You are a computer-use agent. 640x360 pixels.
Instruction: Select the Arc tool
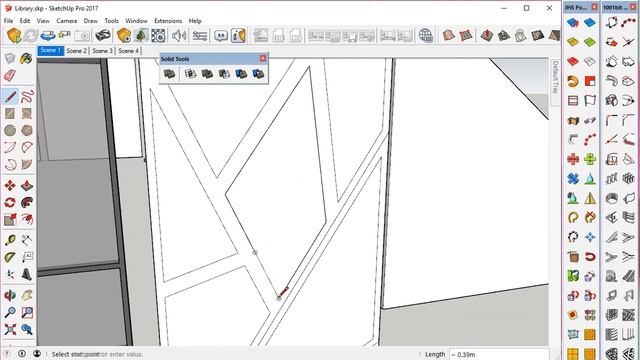pos(10,147)
